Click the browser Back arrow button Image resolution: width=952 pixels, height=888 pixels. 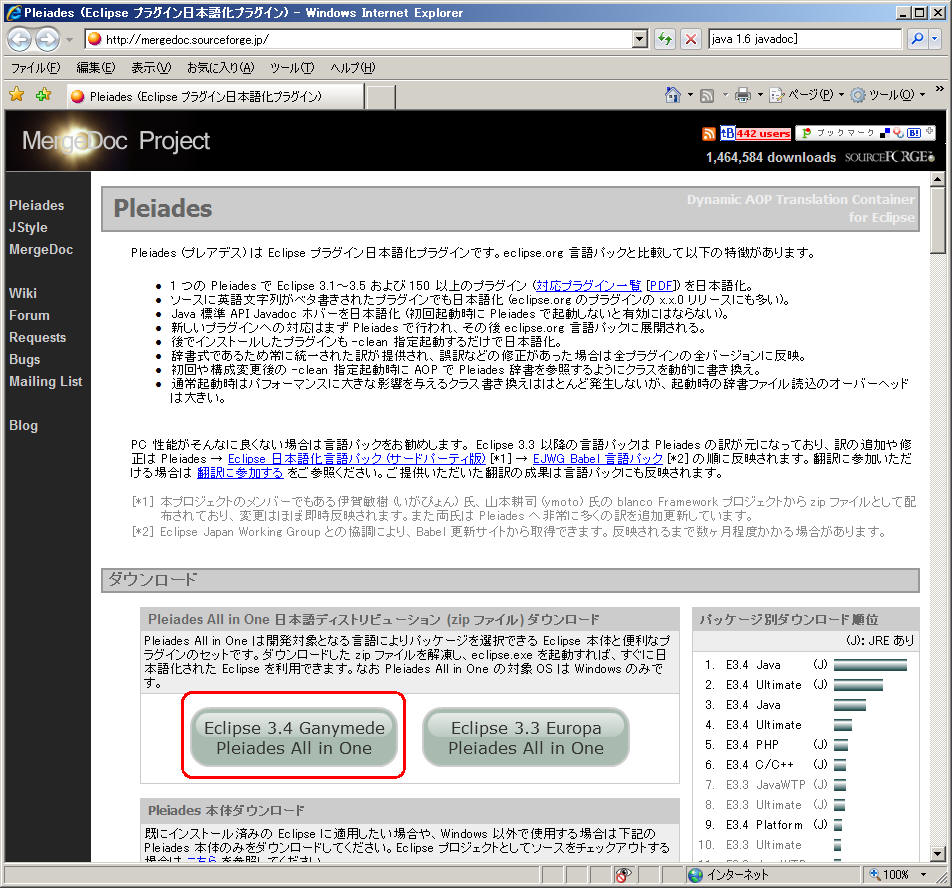tap(20, 39)
